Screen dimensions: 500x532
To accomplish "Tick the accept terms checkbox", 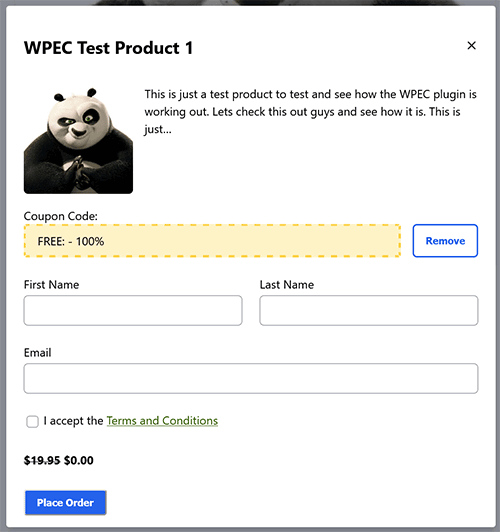I will coord(33,421).
